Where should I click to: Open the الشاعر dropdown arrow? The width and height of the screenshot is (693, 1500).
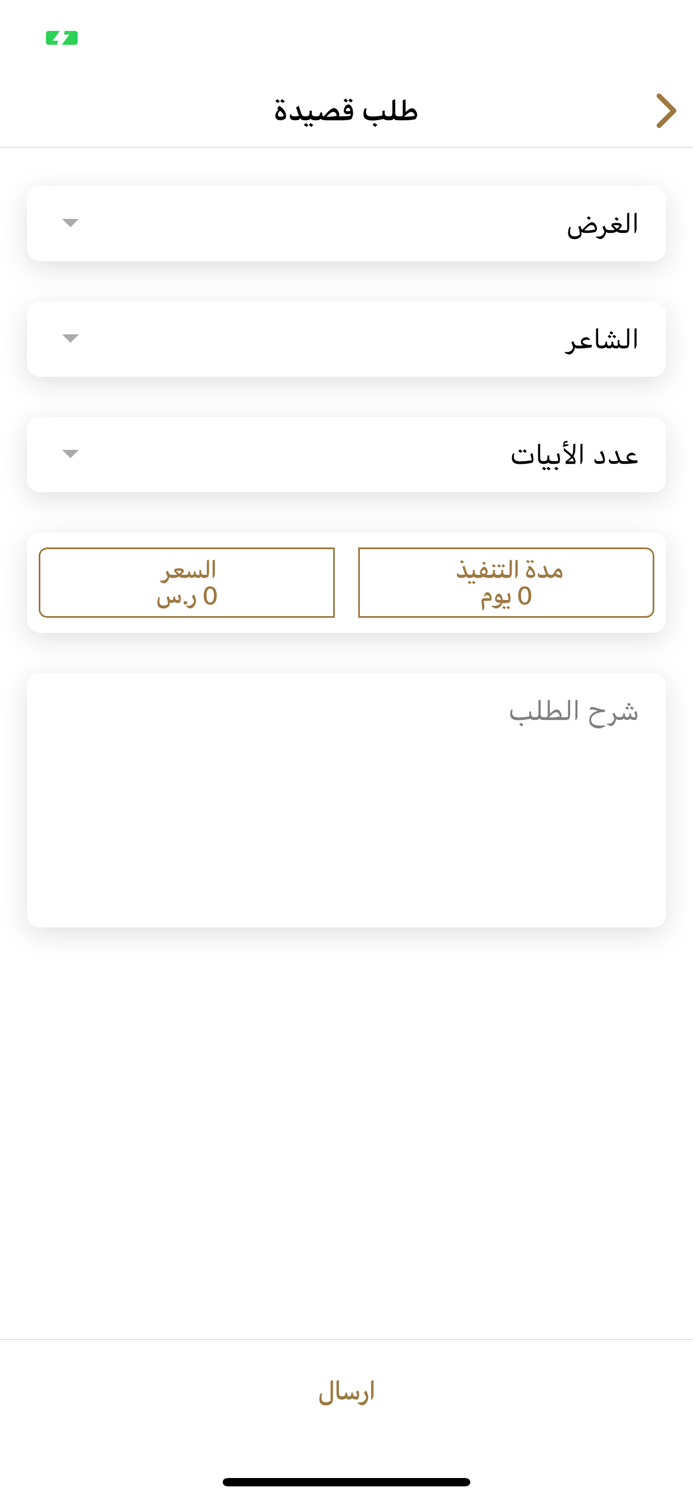coord(69,338)
